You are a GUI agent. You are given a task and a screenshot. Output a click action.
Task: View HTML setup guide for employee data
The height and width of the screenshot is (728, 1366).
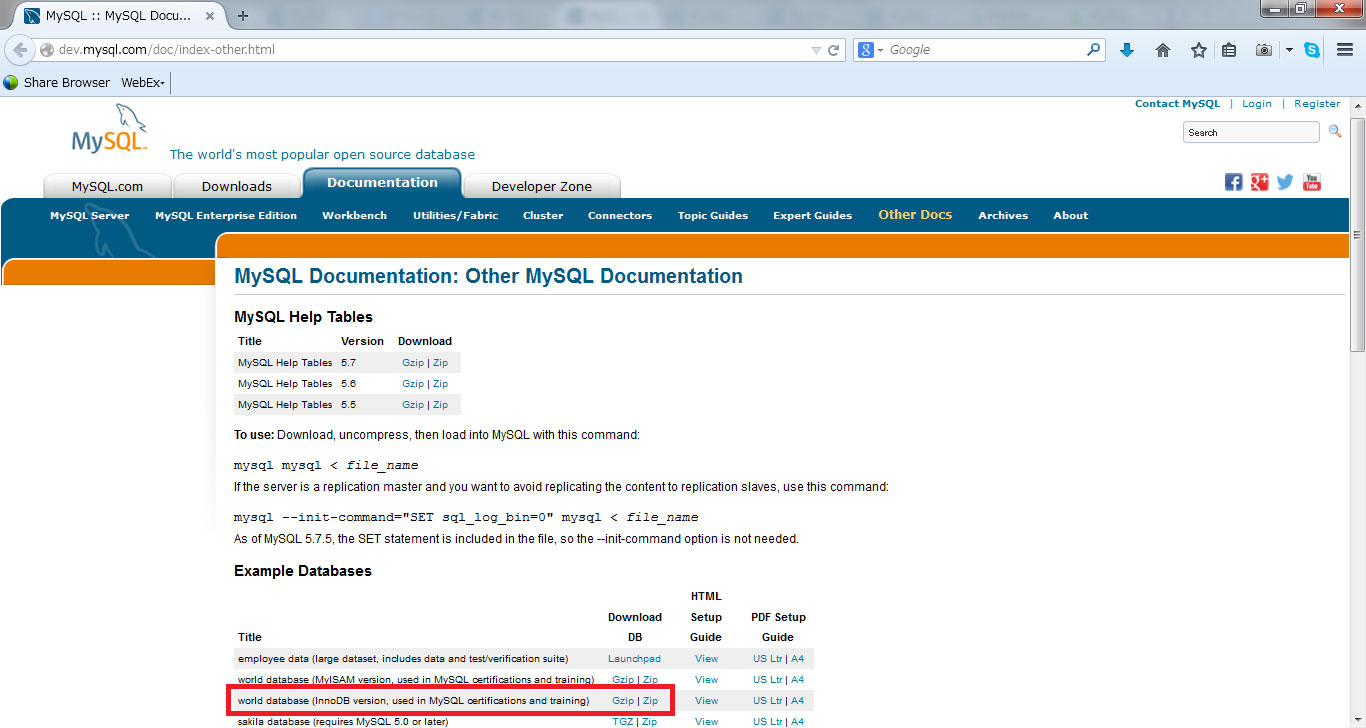[706, 659]
